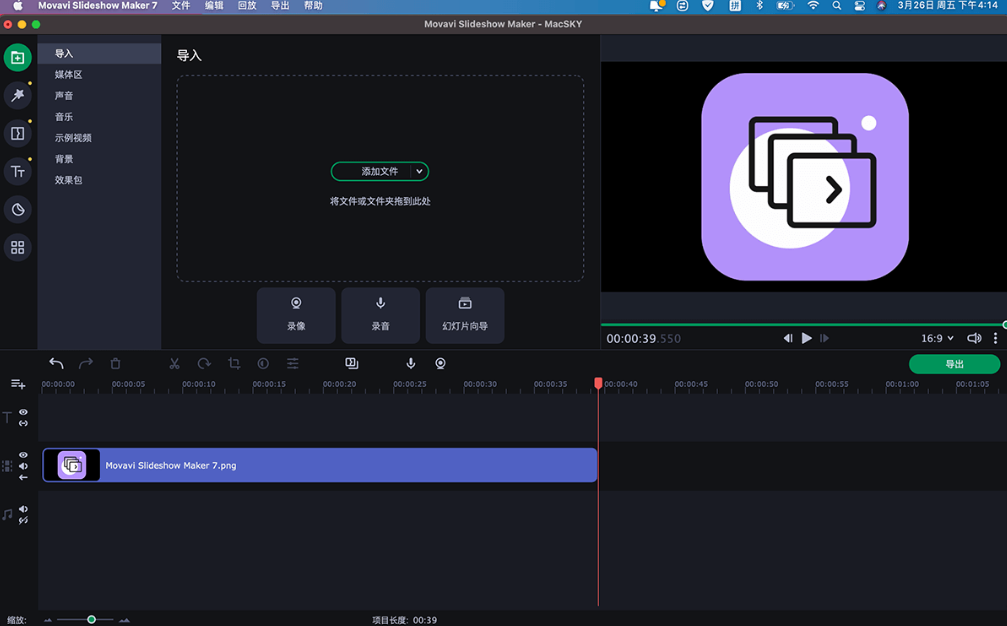The height and width of the screenshot is (626, 1007).
Task: Open the Stickers panel in sidebar
Action: [17, 210]
